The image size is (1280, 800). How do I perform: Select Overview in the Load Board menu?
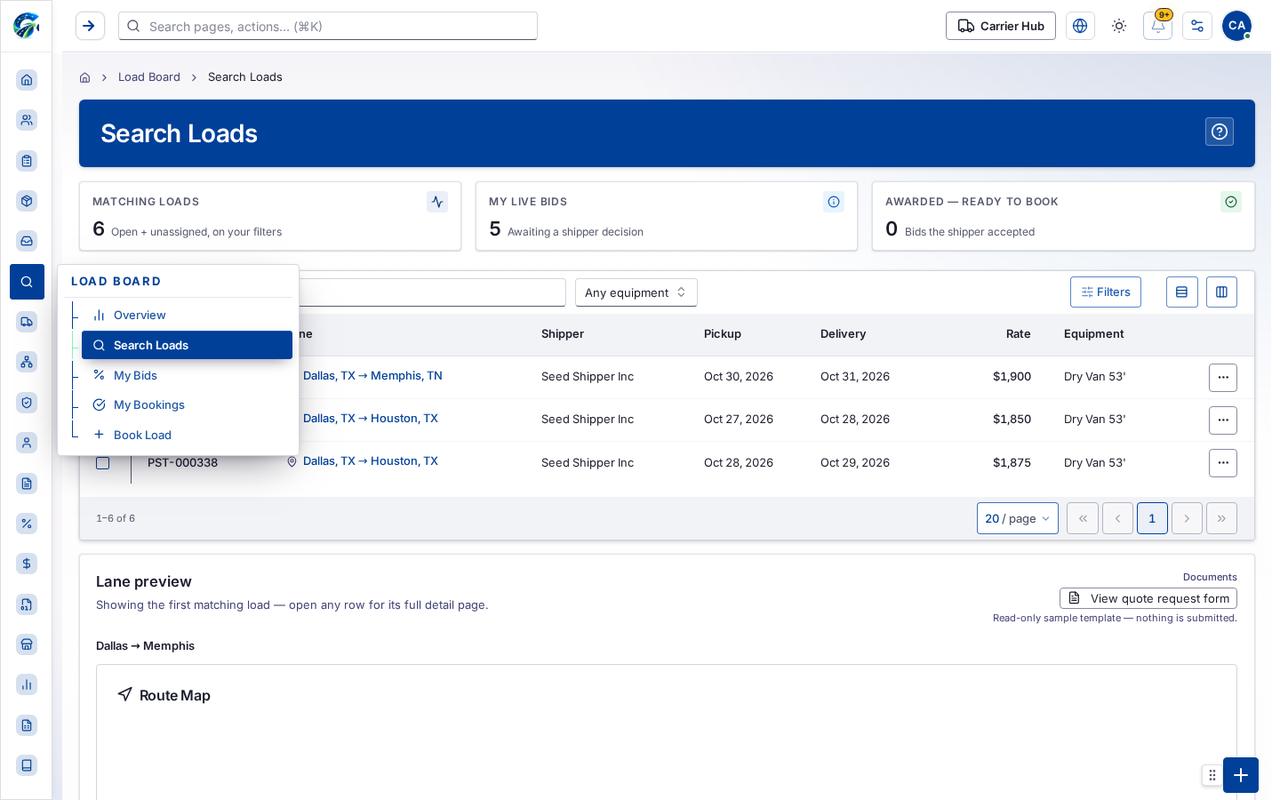[x=187, y=315]
